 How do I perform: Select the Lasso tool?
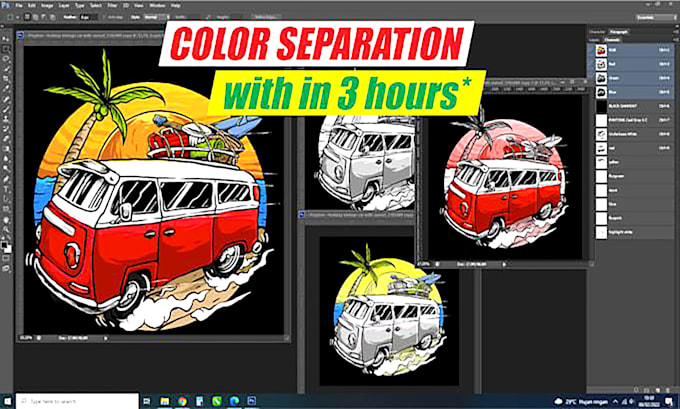click(x=6, y=59)
